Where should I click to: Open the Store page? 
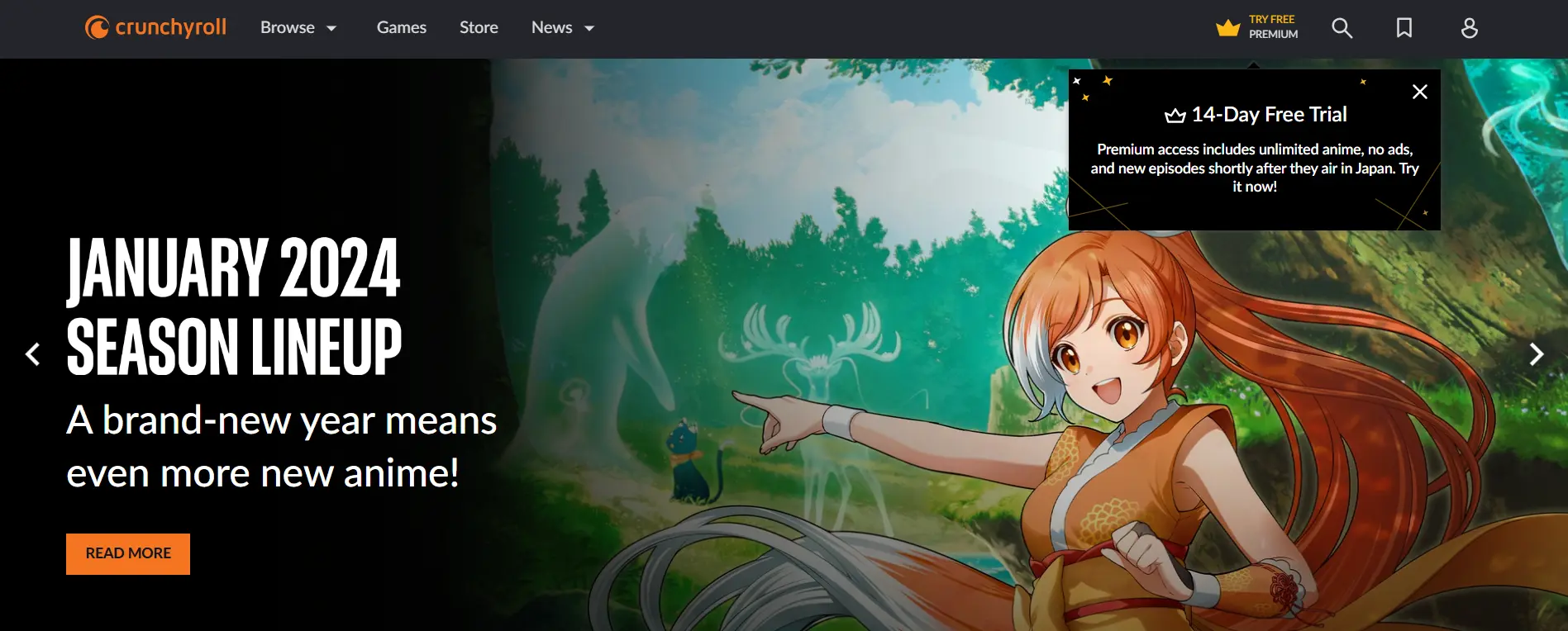479,28
